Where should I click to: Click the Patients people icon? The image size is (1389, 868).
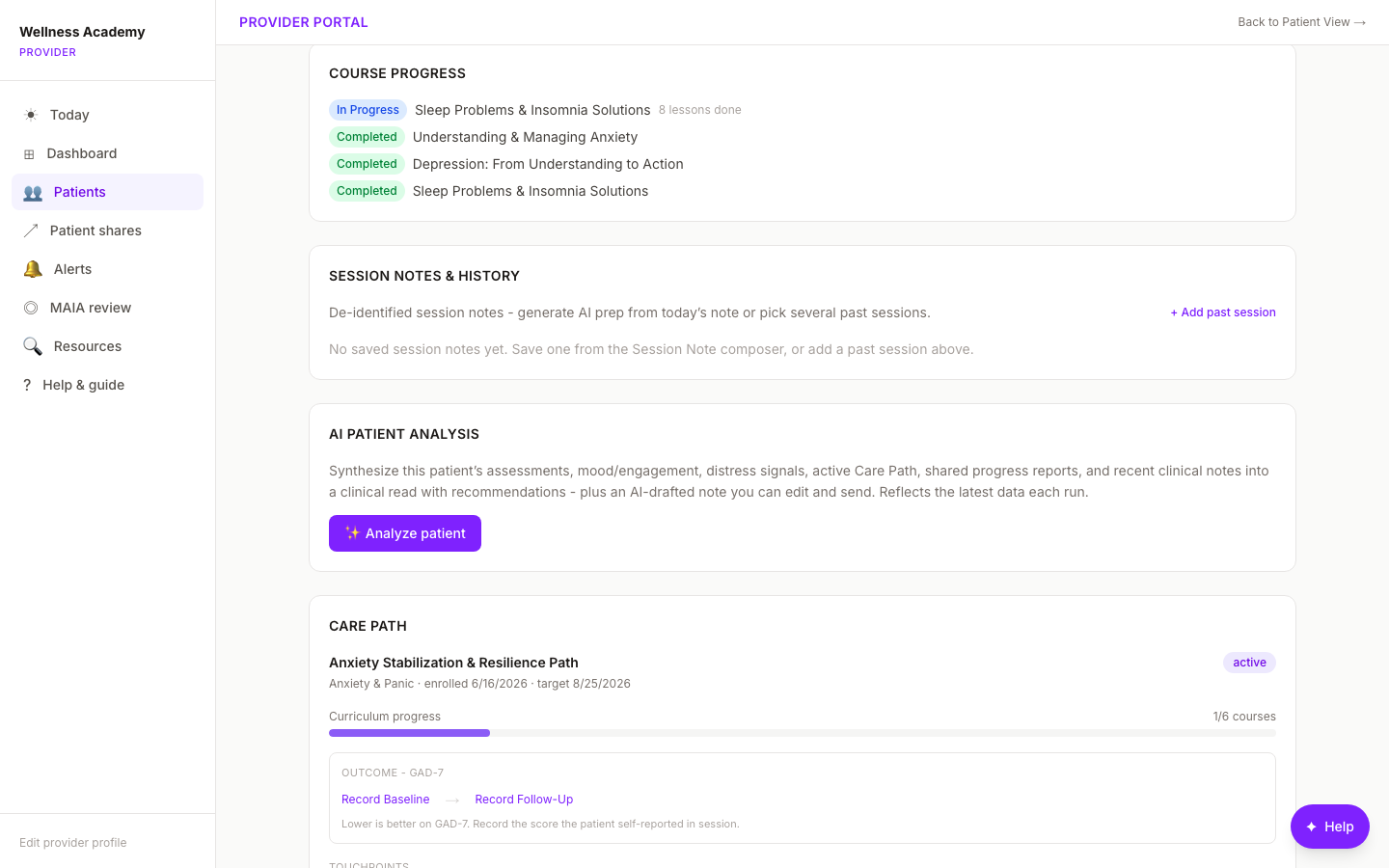(33, 192)
